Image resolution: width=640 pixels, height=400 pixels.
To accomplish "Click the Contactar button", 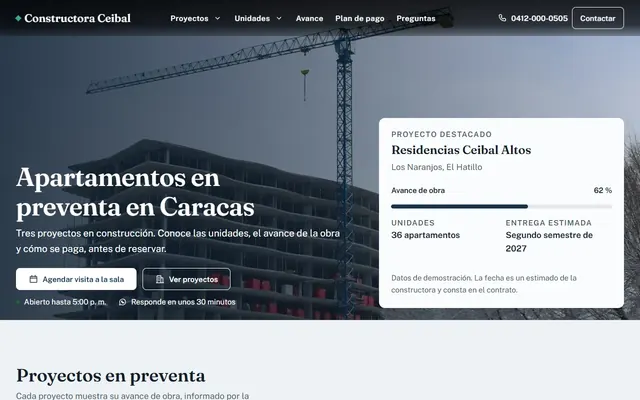I will tap(598, 18).
